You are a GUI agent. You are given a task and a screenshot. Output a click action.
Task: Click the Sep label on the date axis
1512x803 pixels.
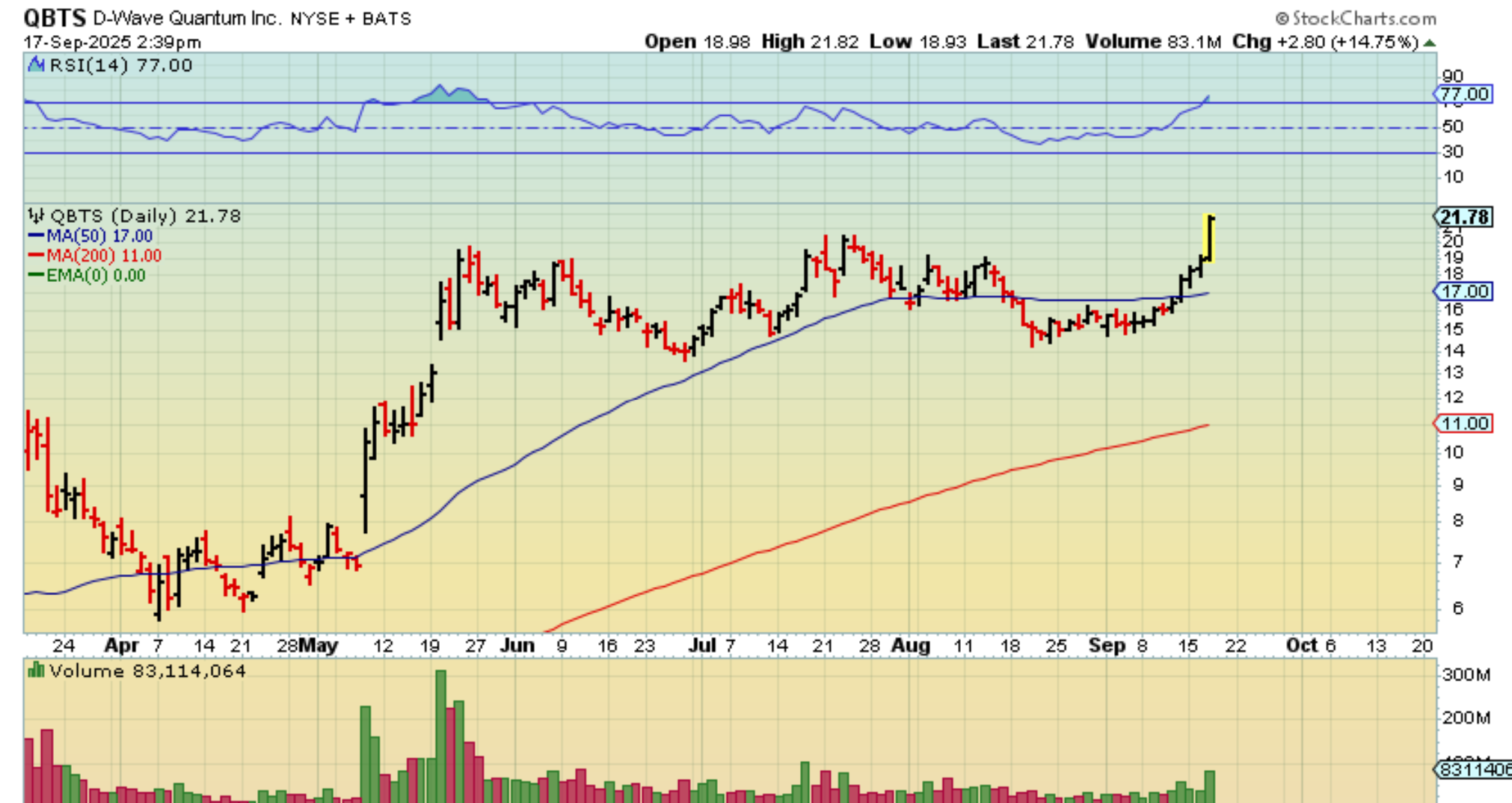[x=1107, y=646]
